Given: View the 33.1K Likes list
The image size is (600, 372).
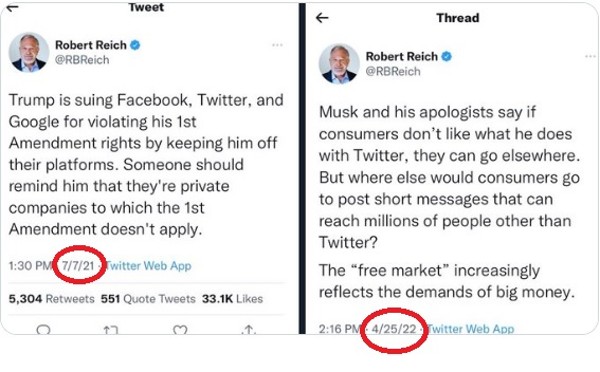Looking at the screenshot, I should click(233, 299).
